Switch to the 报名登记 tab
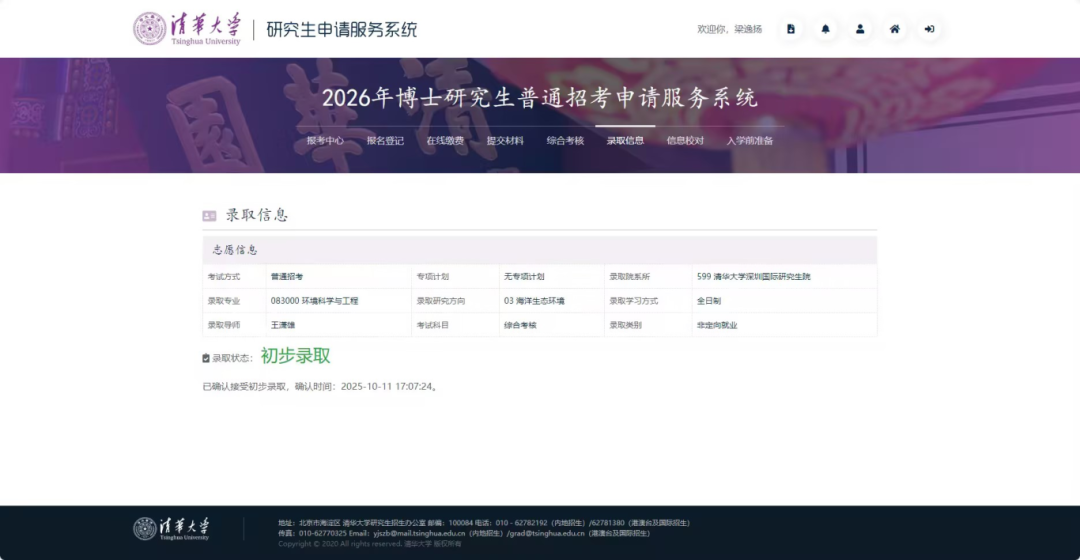 [x=385, y=141]
